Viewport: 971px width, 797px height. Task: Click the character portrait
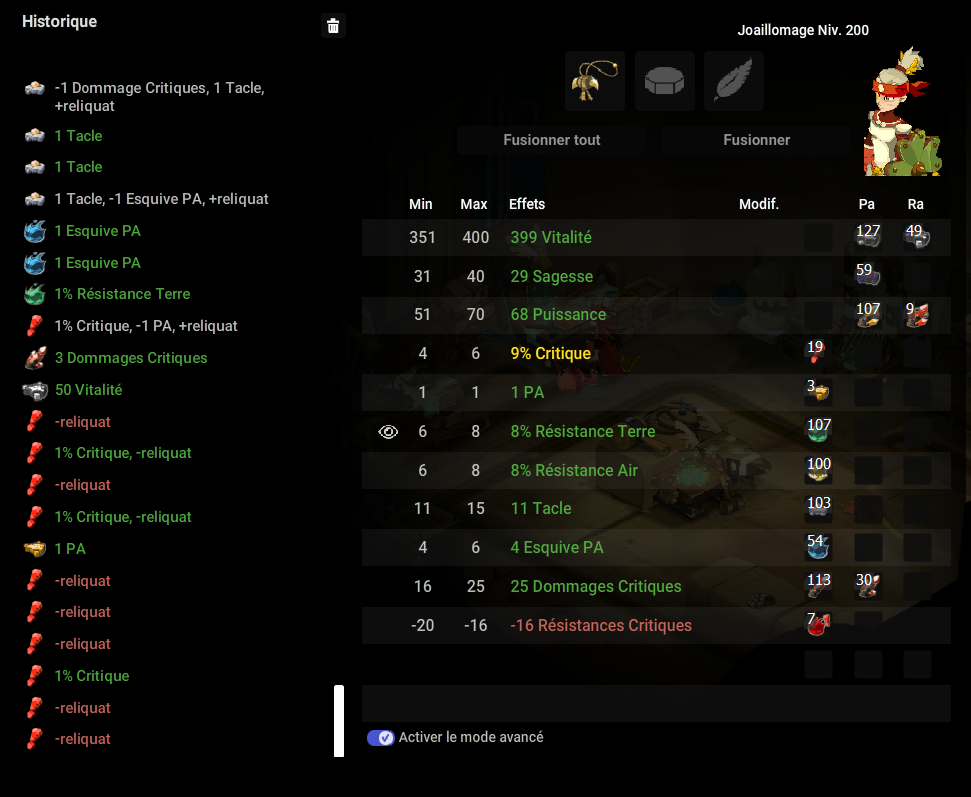click(x=903, y=111)
